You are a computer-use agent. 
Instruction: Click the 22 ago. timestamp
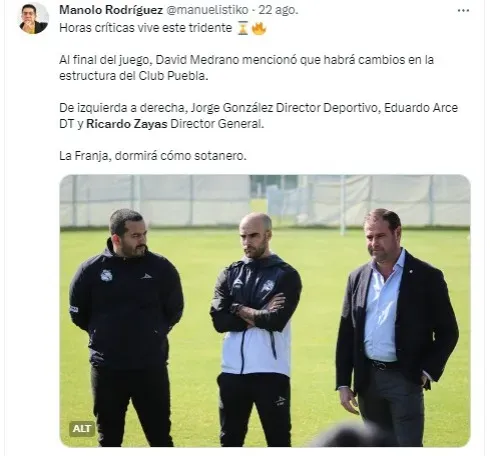click(278, 10)
